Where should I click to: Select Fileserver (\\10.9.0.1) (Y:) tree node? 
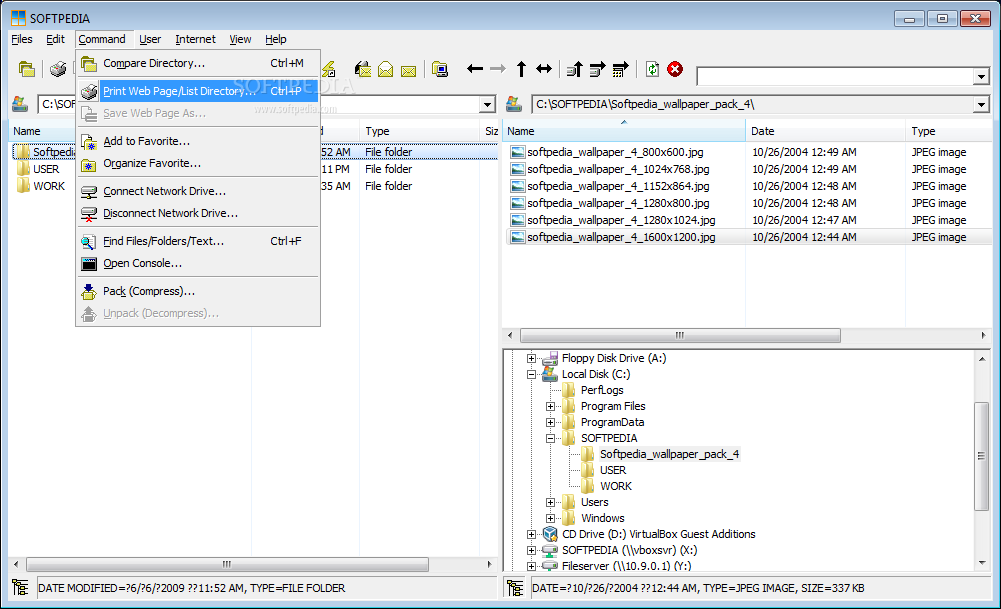[x=626, y=566]
